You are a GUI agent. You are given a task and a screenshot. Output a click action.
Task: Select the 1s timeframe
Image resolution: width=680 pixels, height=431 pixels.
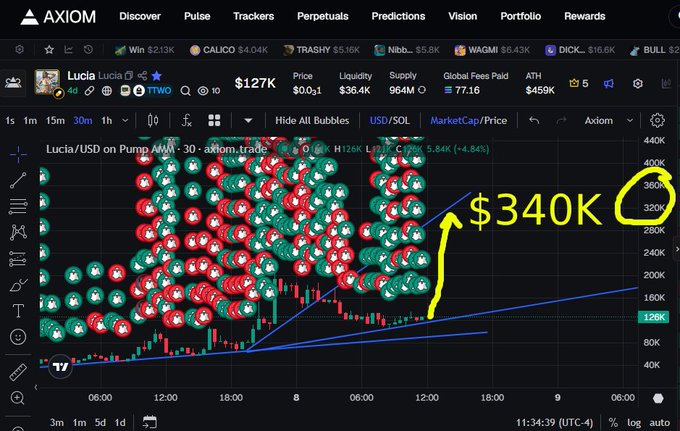tap(10, 121)
